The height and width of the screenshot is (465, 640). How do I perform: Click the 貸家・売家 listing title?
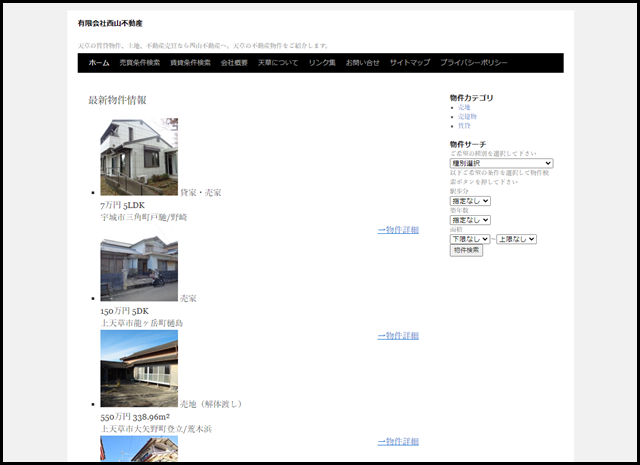201,193
